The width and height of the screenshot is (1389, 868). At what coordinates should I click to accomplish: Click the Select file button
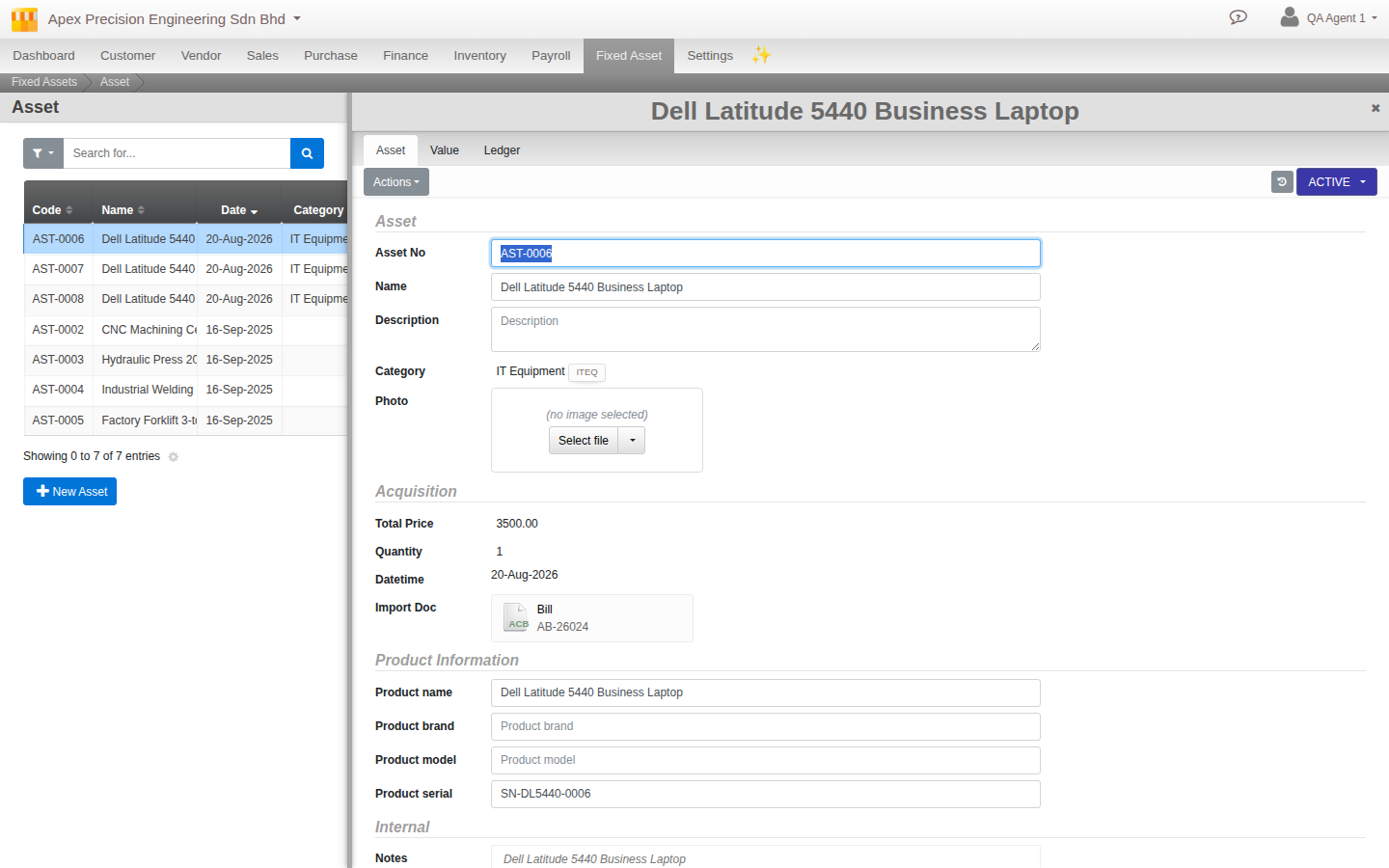(x=584, y=441)
